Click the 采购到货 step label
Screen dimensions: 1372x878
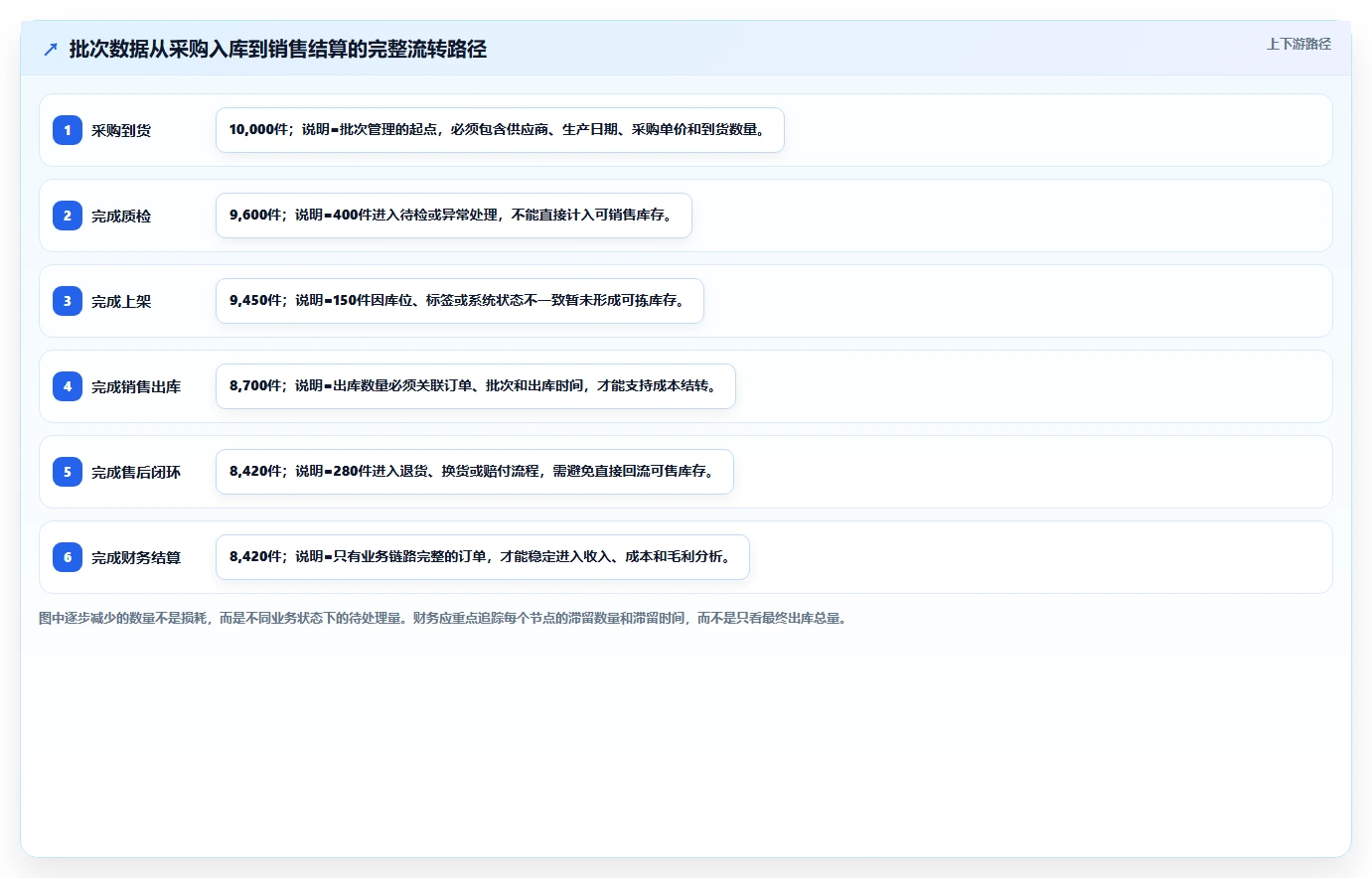click(121, 130)
